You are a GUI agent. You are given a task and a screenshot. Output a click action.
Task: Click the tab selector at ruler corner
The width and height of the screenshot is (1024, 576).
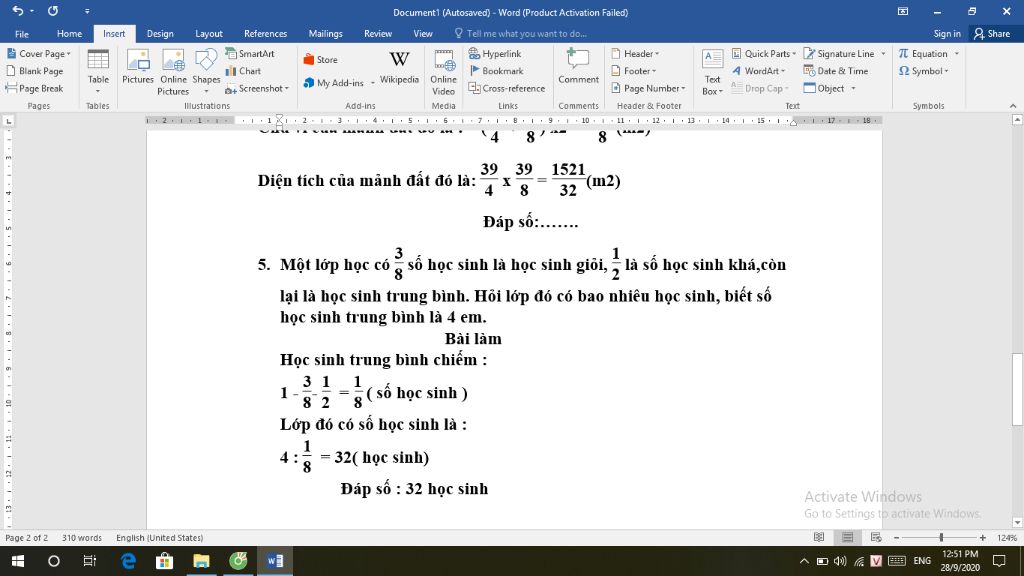point(8,121)
